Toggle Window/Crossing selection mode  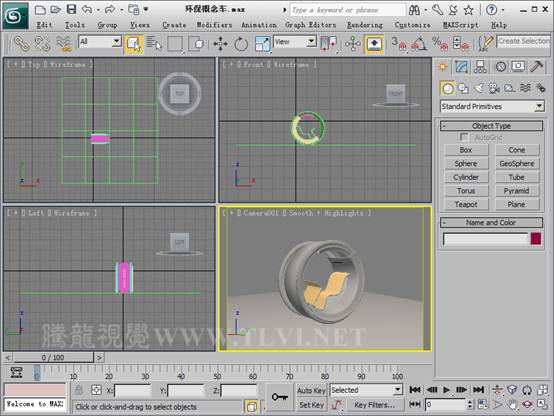196,44
